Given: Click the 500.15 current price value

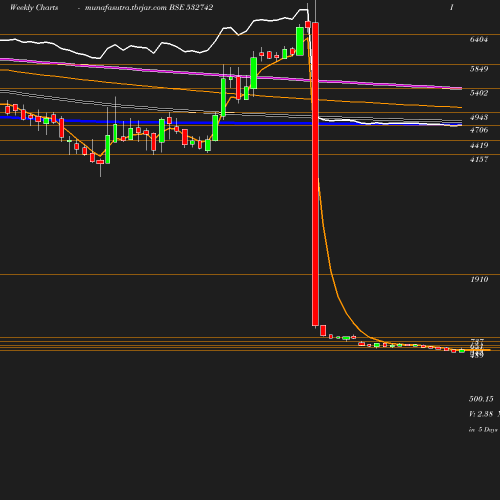Looking at the screenshot, I should (x=481, y=399).
